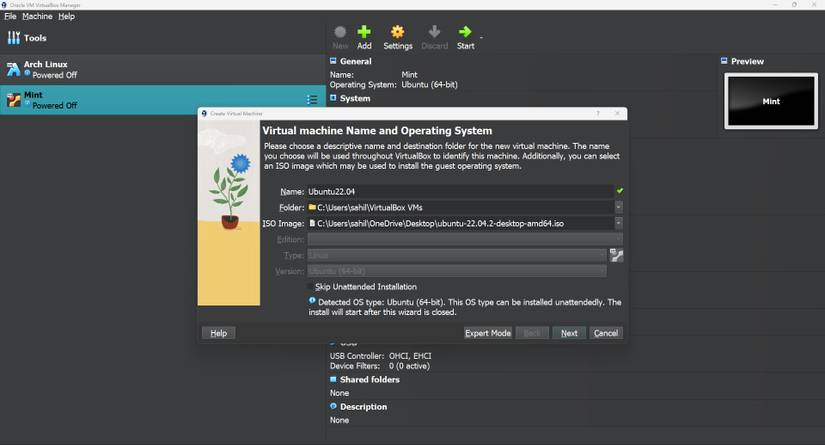Click the New toolbar icon

(x=340, y=32)
